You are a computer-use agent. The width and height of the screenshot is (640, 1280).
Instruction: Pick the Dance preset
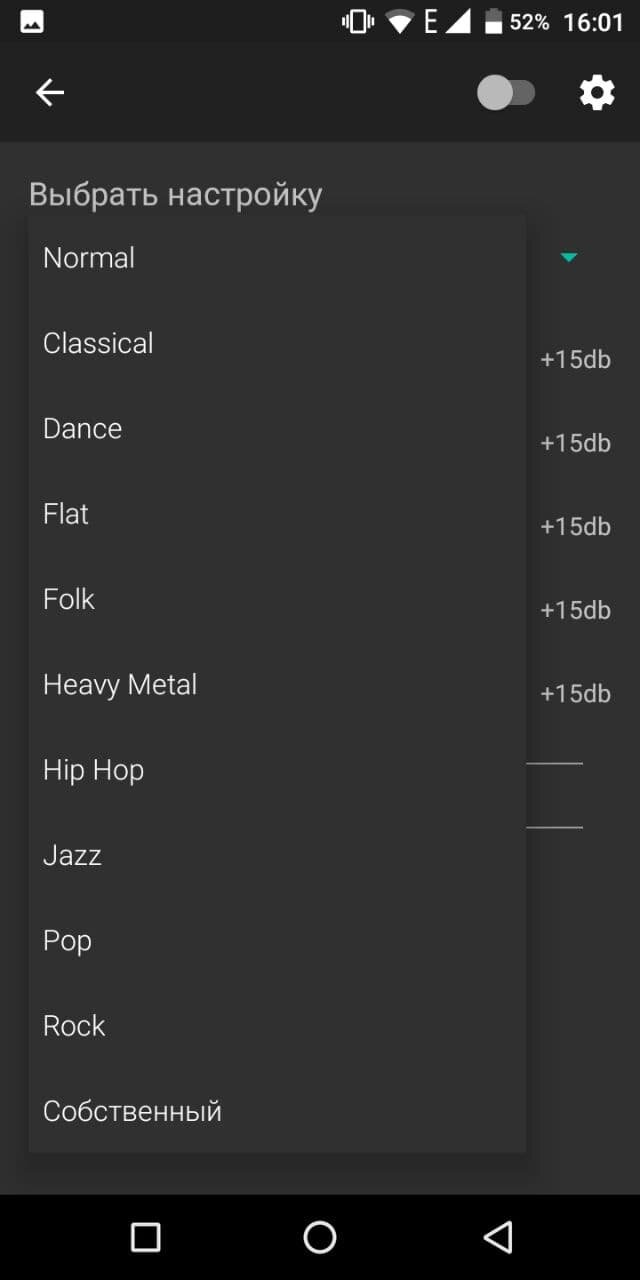277,428
